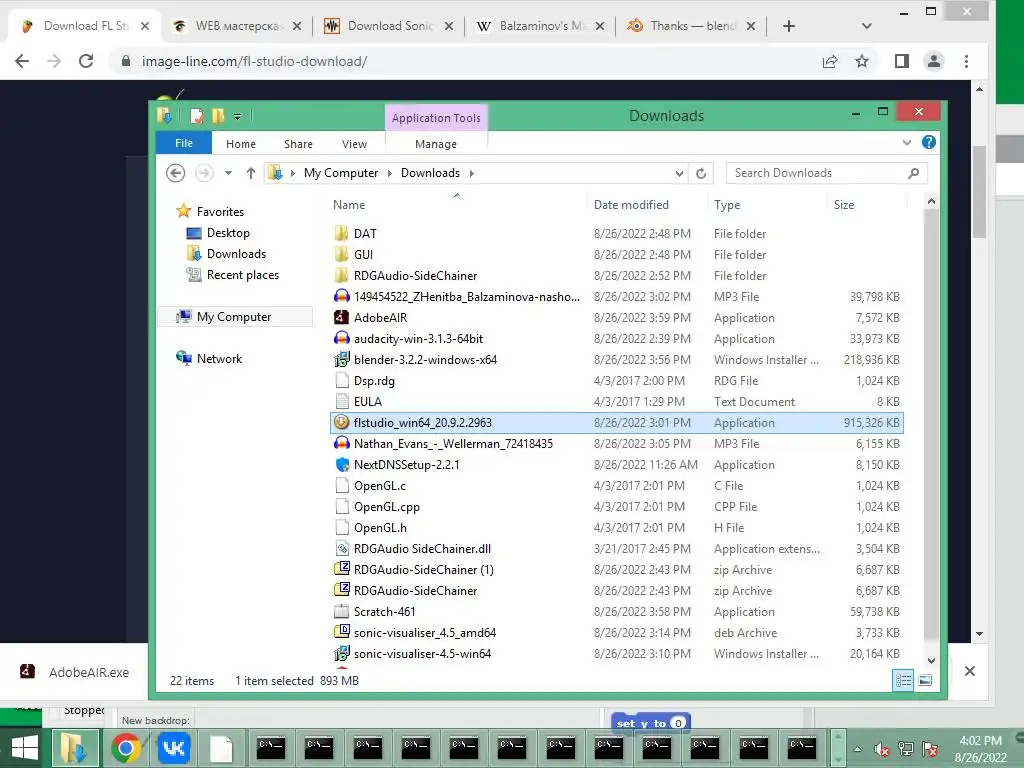Bookmark this page with star icon
1024x768 pixels.
[862, 61]
